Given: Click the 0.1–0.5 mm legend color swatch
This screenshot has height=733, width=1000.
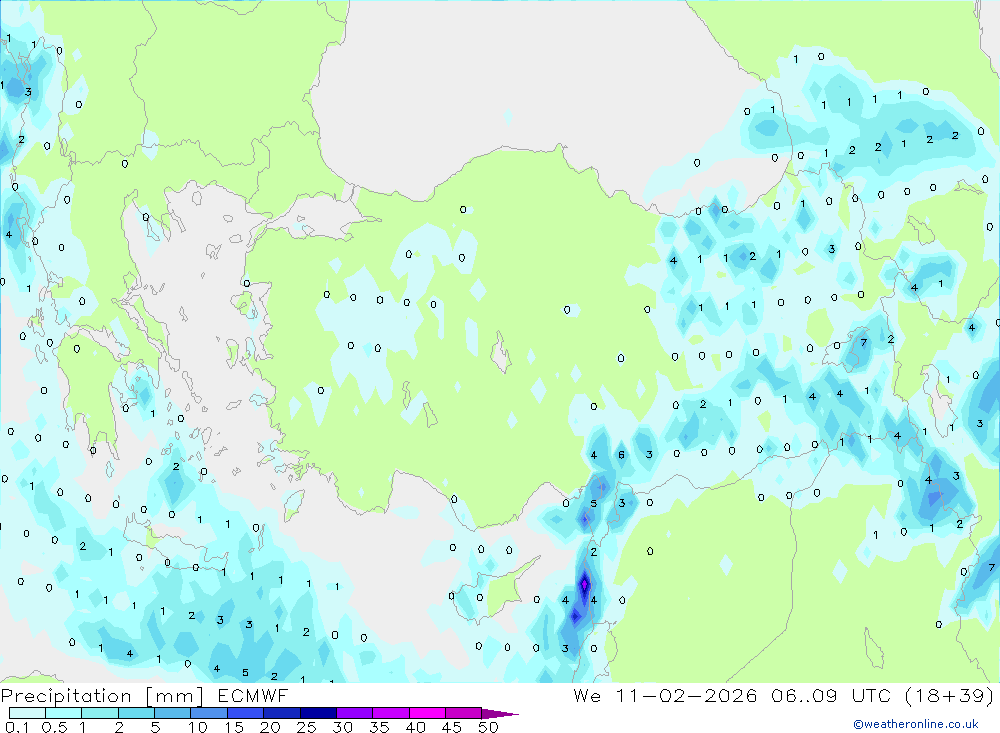Looking at the screenshot, I should click(x=27, y=713).
